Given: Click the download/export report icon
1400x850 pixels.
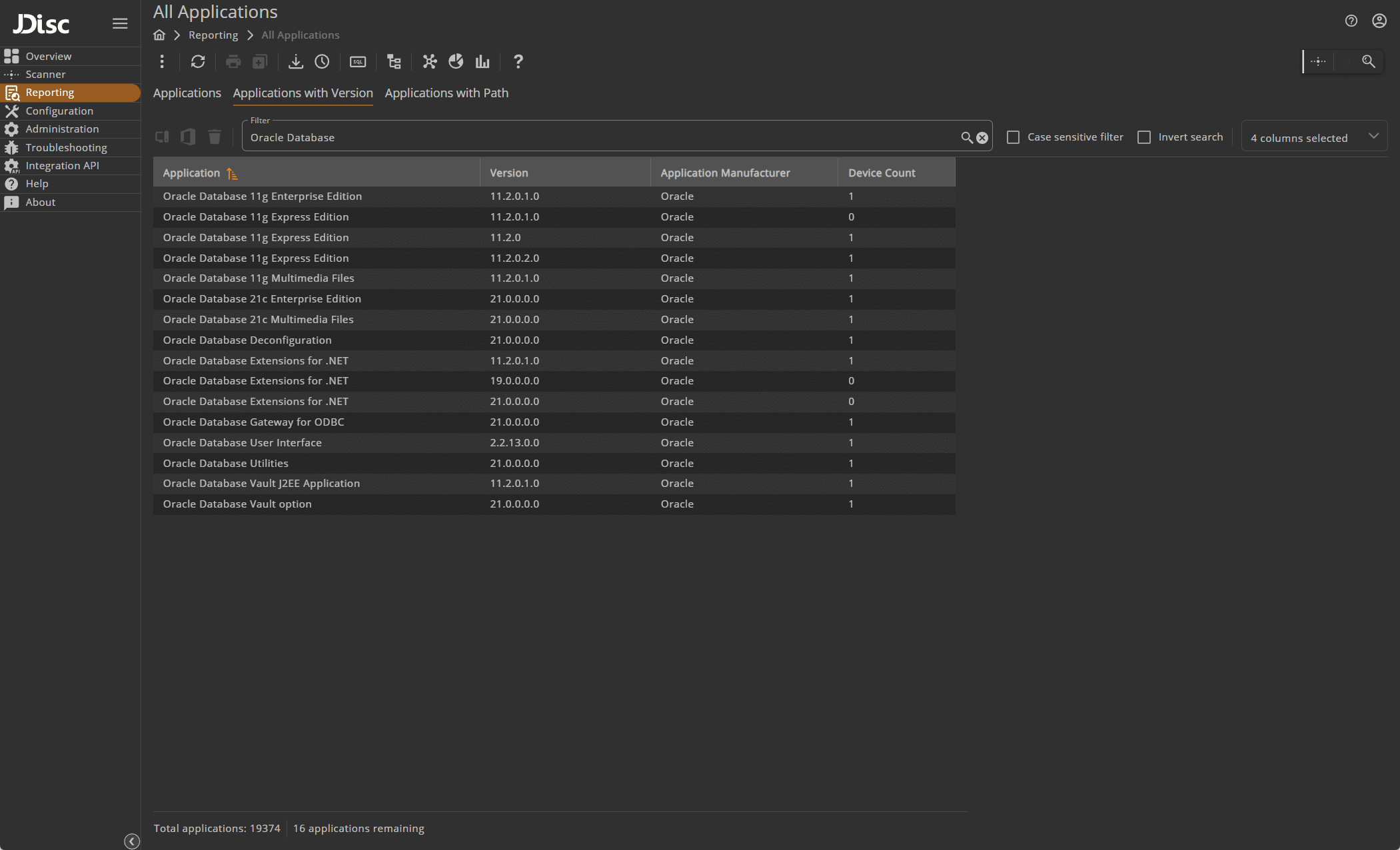Looking at the screenshot, I should tap(295, 62).
